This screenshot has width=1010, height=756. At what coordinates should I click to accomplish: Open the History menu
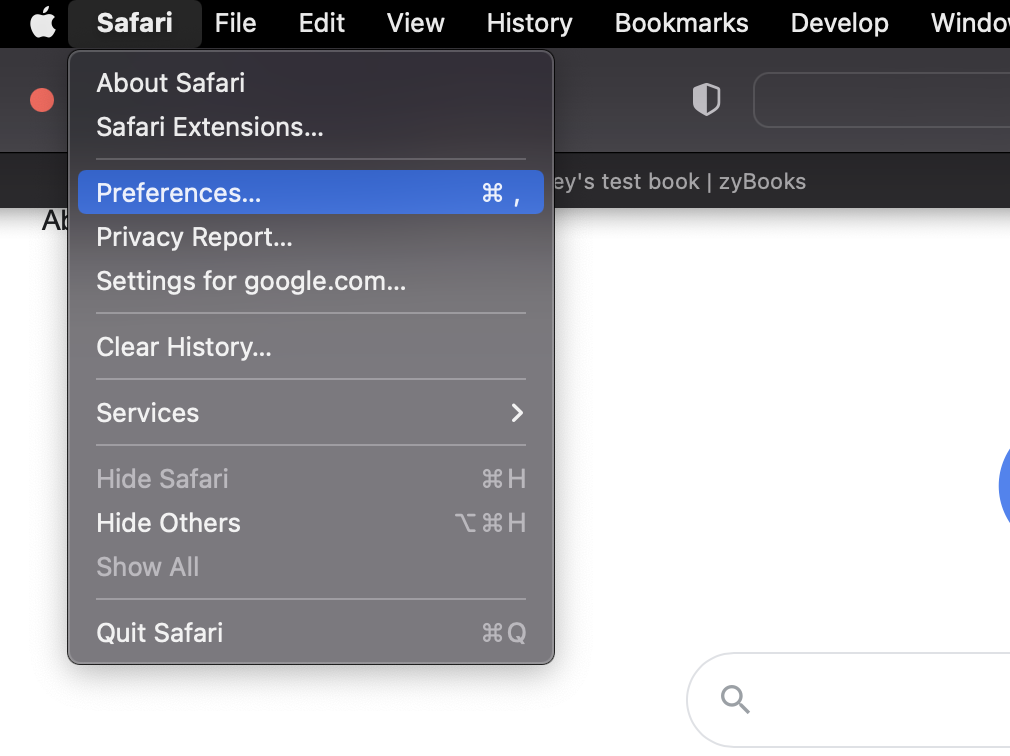pos(529,24)
